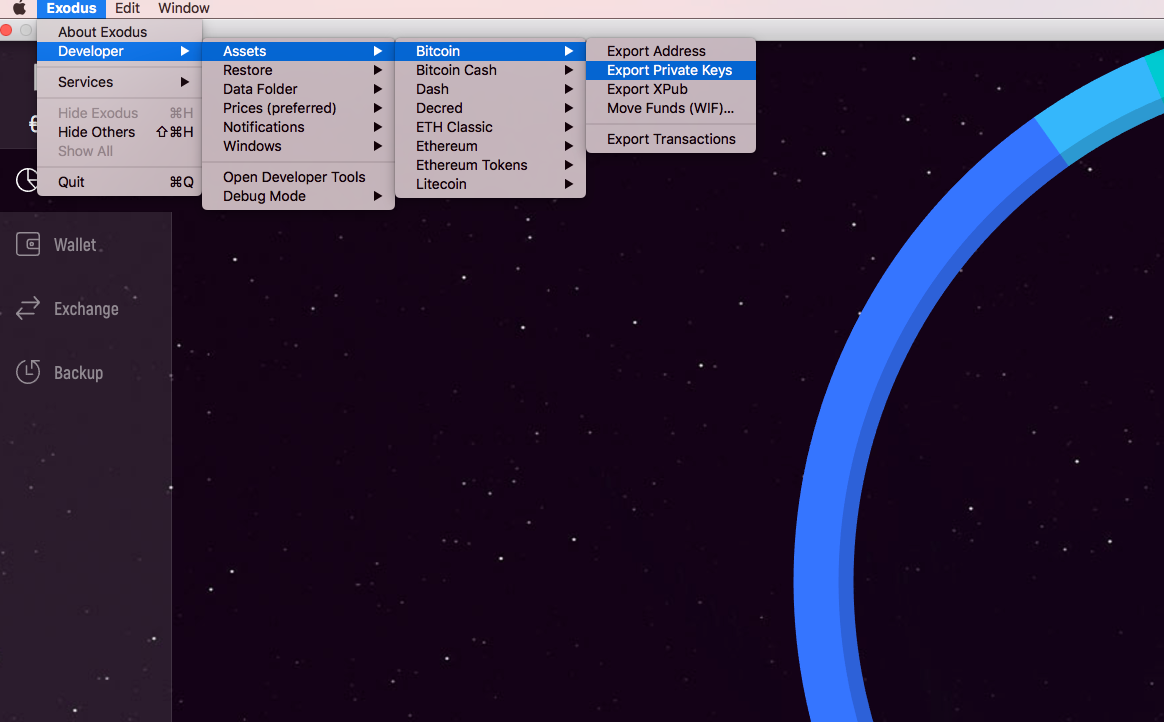Choose Hide Others
This screenshot has width=1164, height=722.
coord(120,132)
